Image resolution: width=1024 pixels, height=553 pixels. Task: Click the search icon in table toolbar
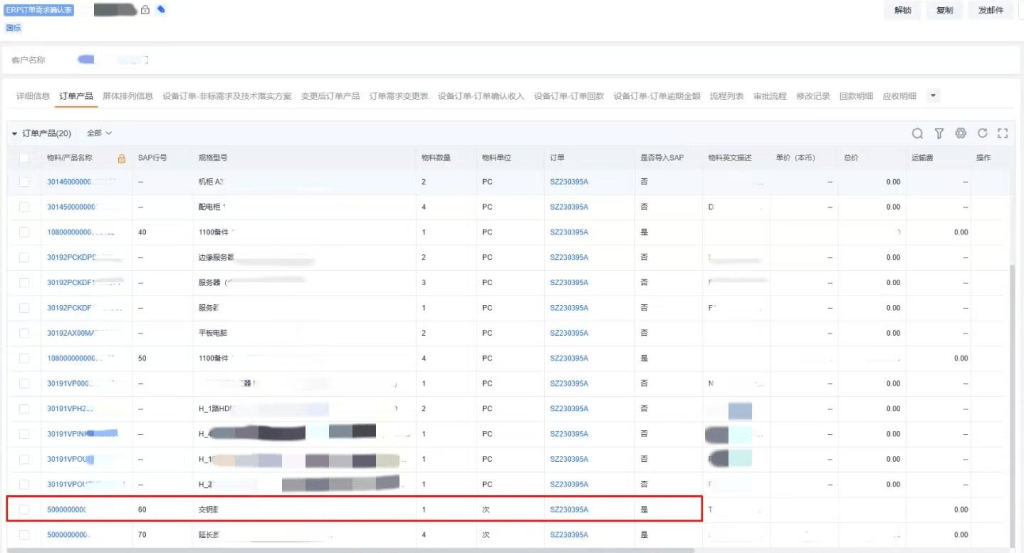(x=917, y=133)
